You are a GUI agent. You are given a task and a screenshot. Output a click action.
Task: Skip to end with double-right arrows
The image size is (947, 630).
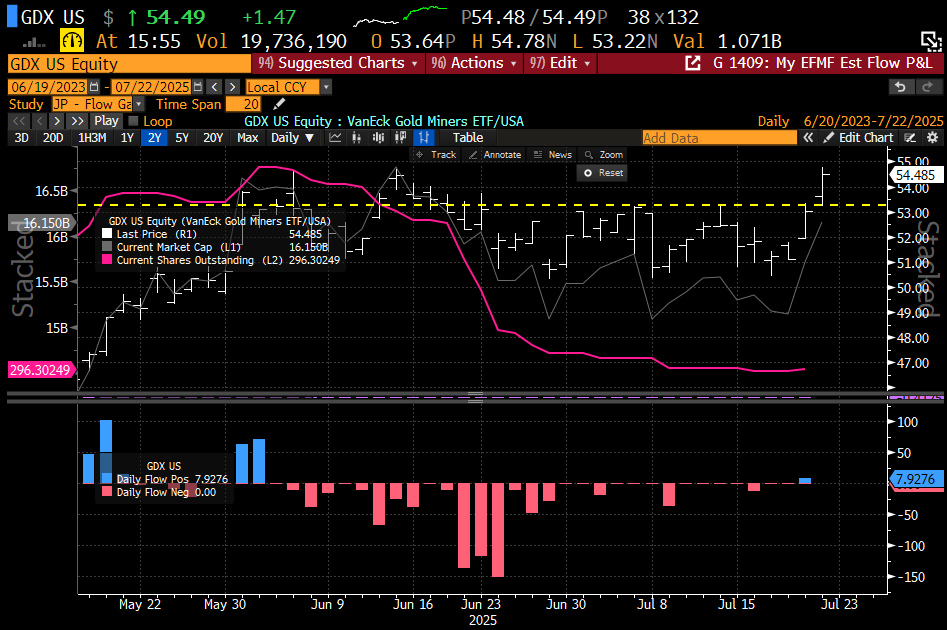[x=77, y=121]
